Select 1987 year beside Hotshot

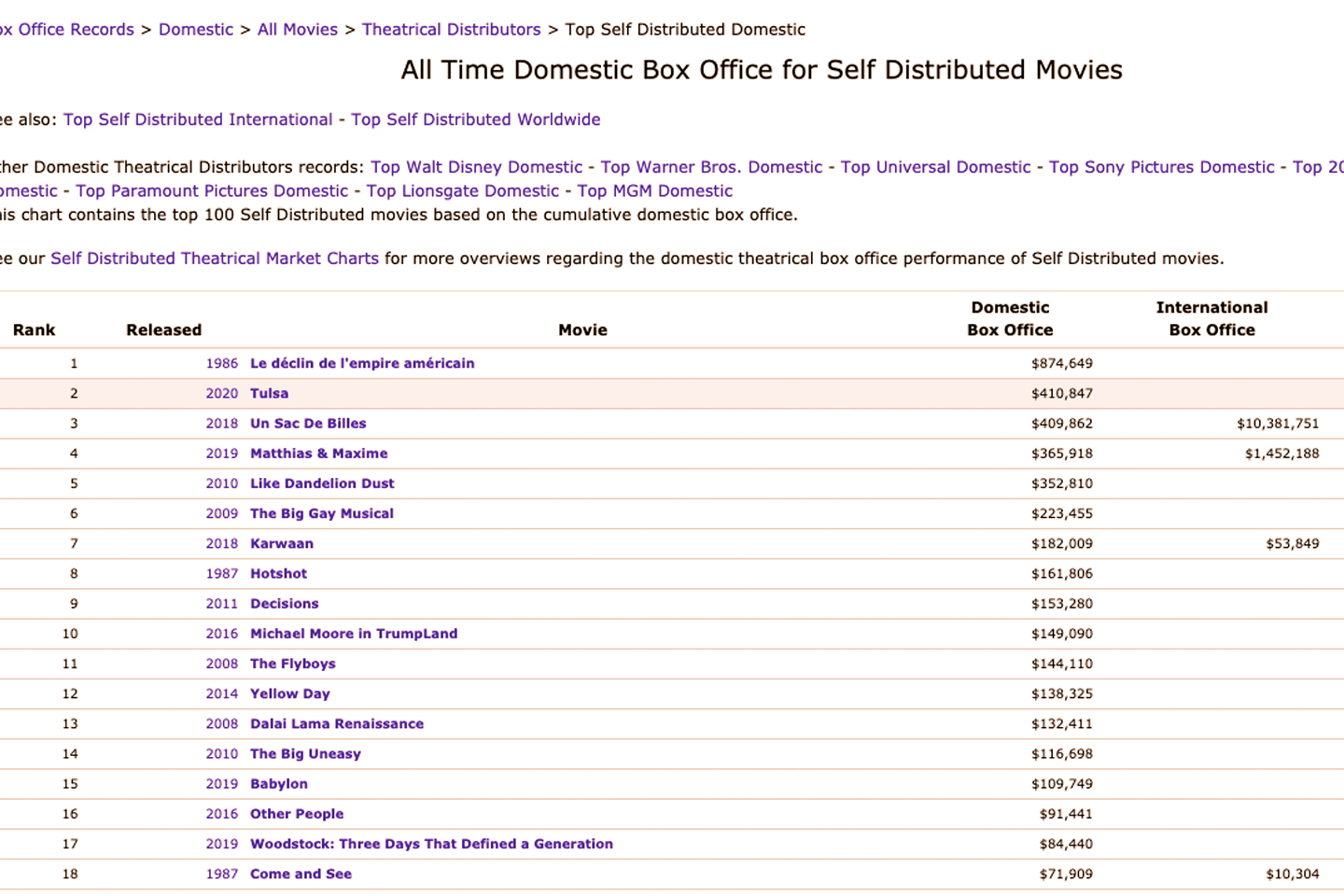click(222, 574)
